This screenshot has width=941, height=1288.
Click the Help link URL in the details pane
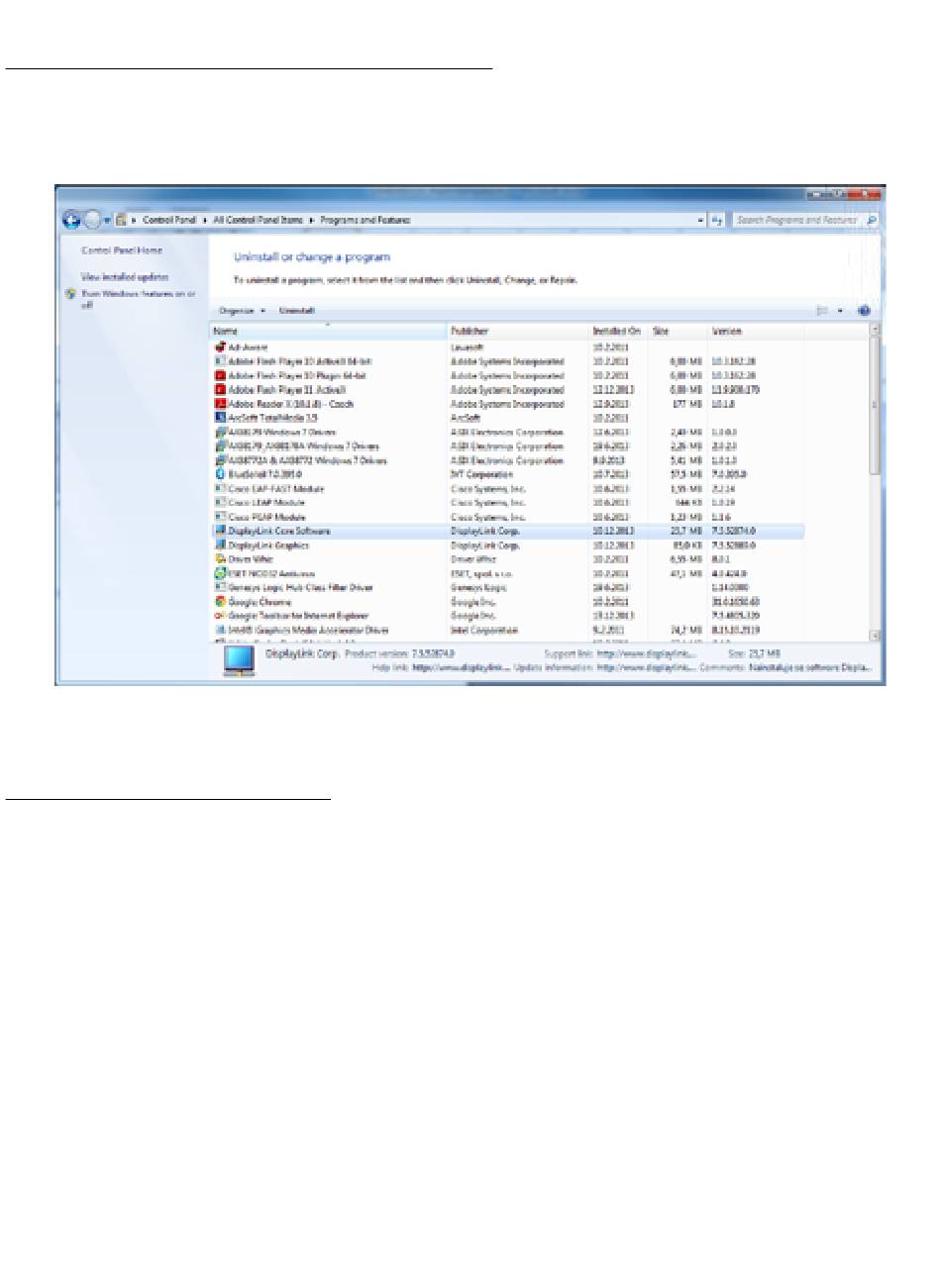click(461, 668)
